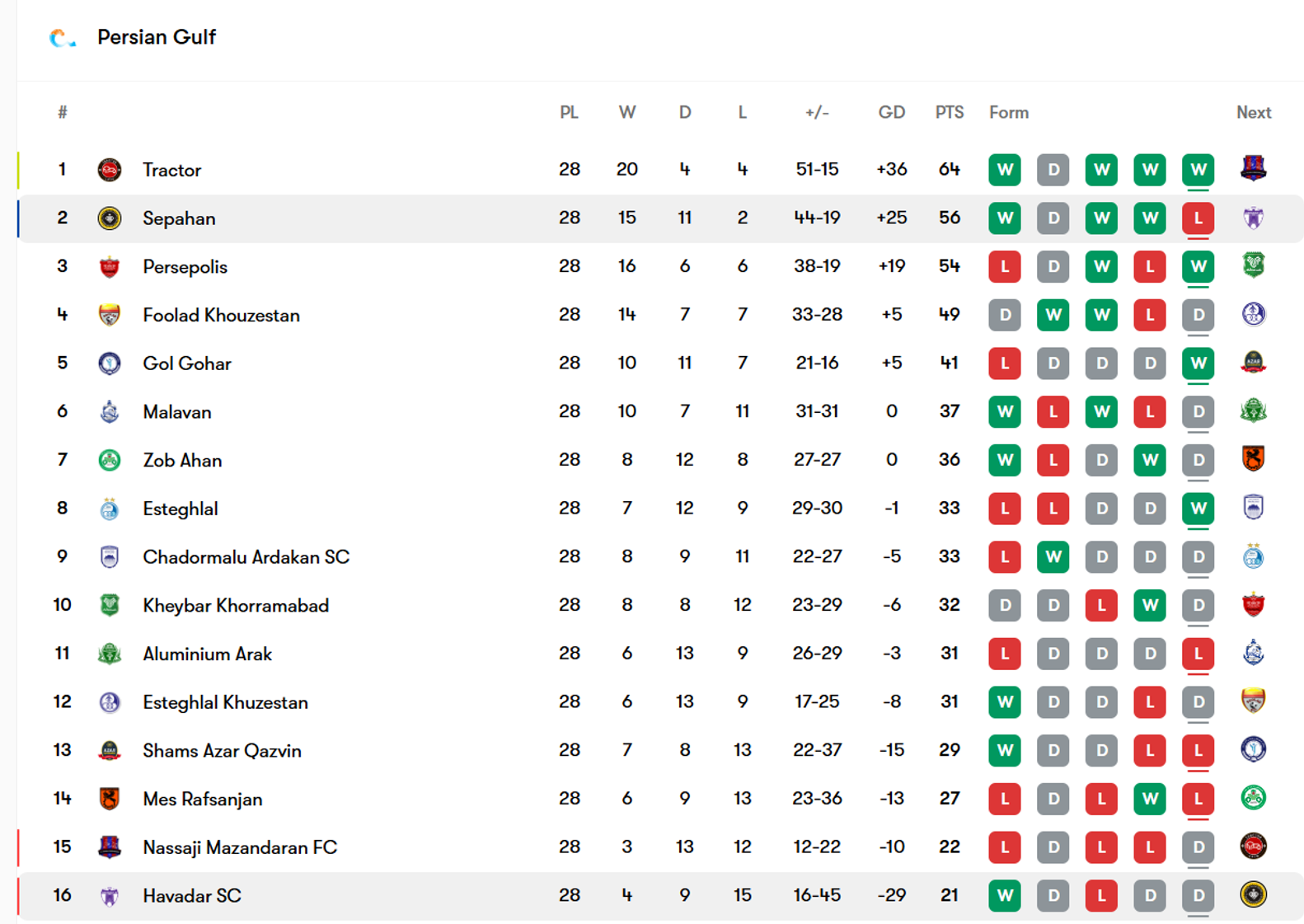
Task: Select the Mes Rafsanjan orange crest
Action: click(x=110, y=799)
